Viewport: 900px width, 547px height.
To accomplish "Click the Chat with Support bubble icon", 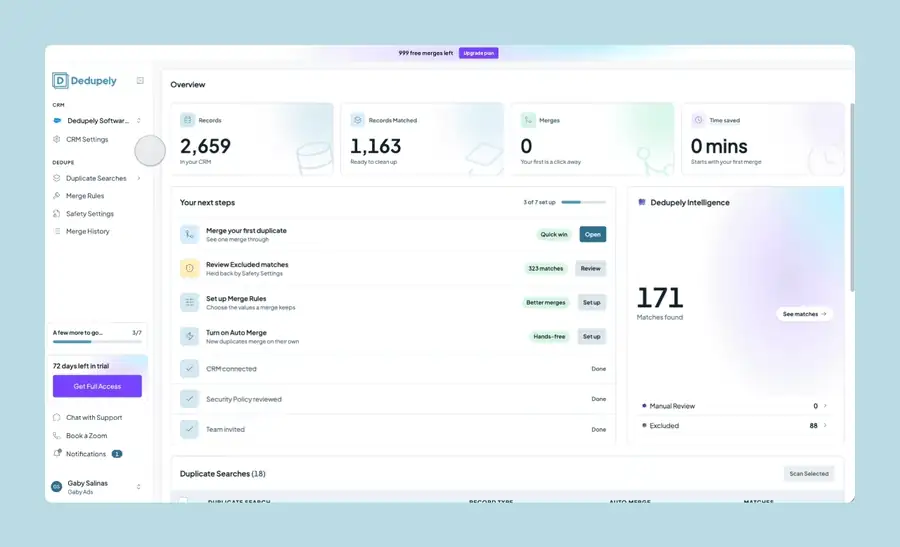I will (x=57, y=417).
